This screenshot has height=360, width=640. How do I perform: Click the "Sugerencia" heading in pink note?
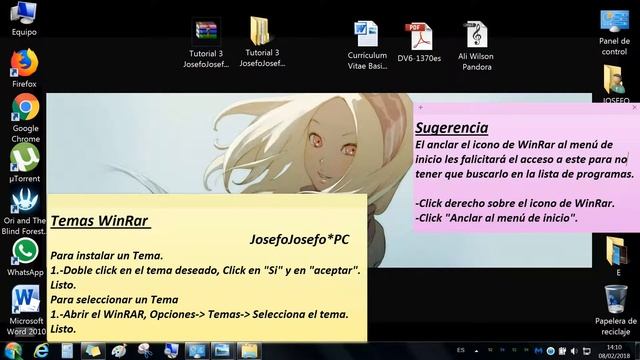pos(451,128)
